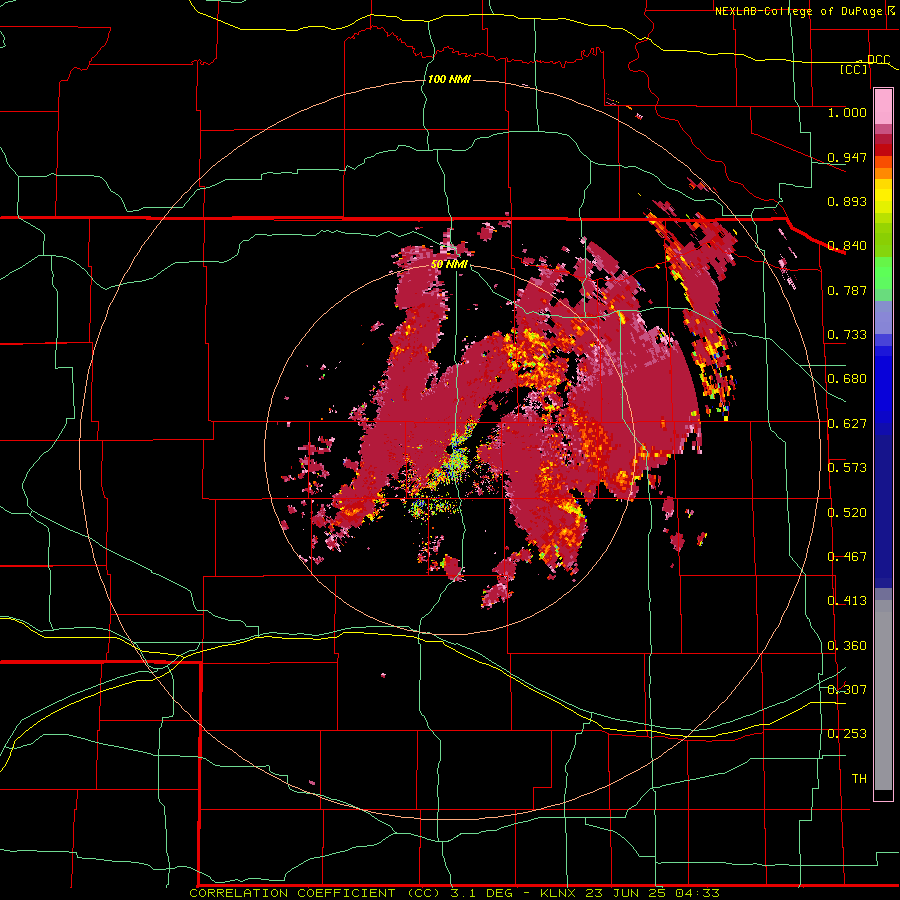
Task: Click the 0.307 value on color scale
Action: 847,690
